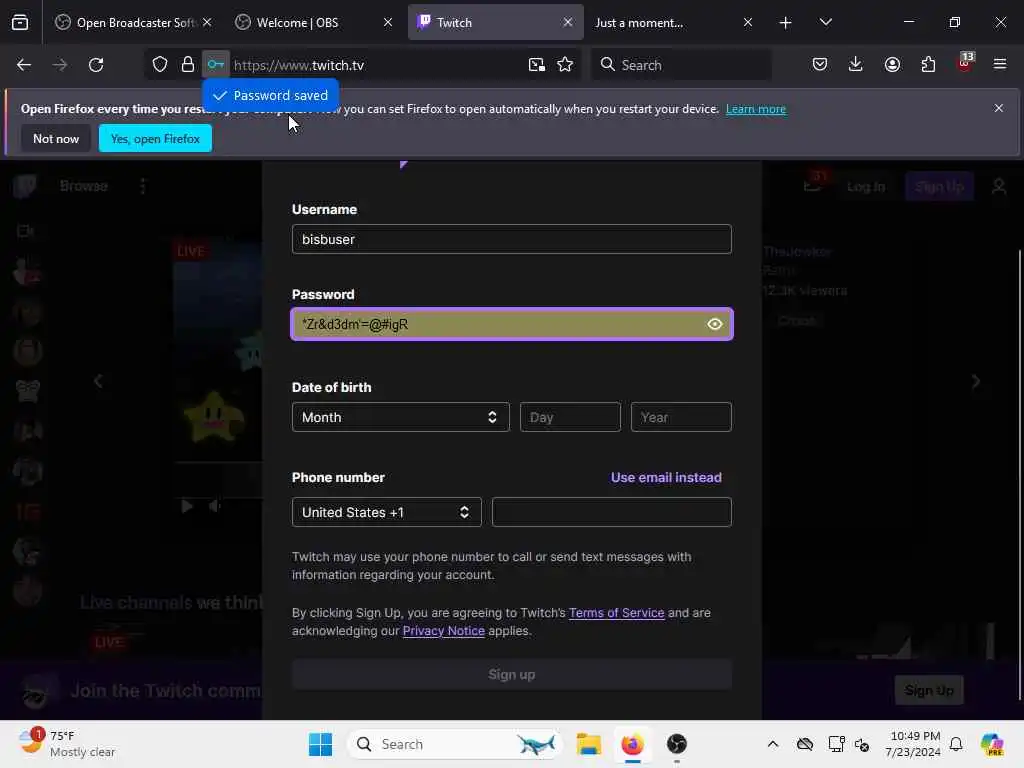Click the Year field

[681, 417]
